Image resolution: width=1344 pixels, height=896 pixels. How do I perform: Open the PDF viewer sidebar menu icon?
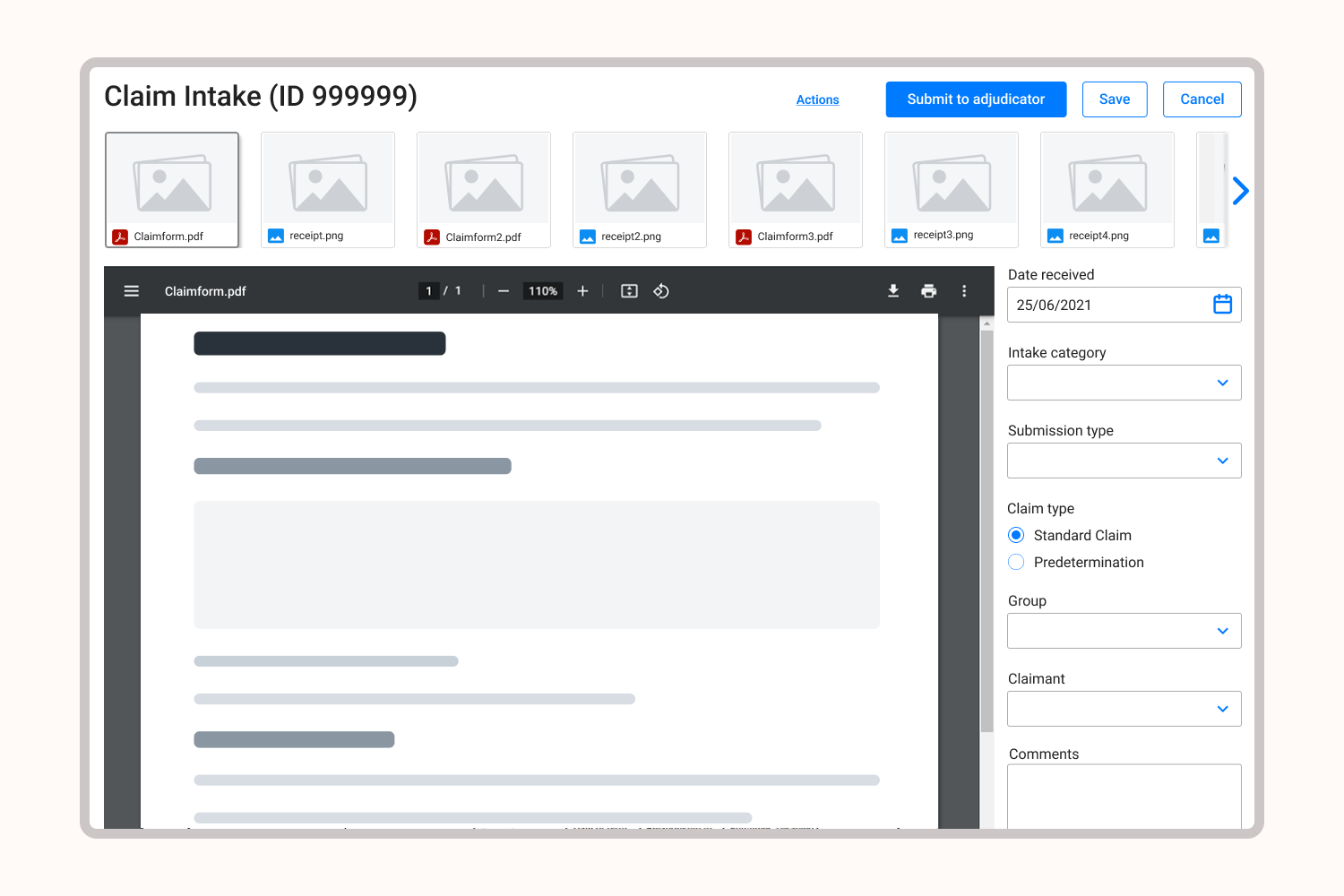click(132, 291)
